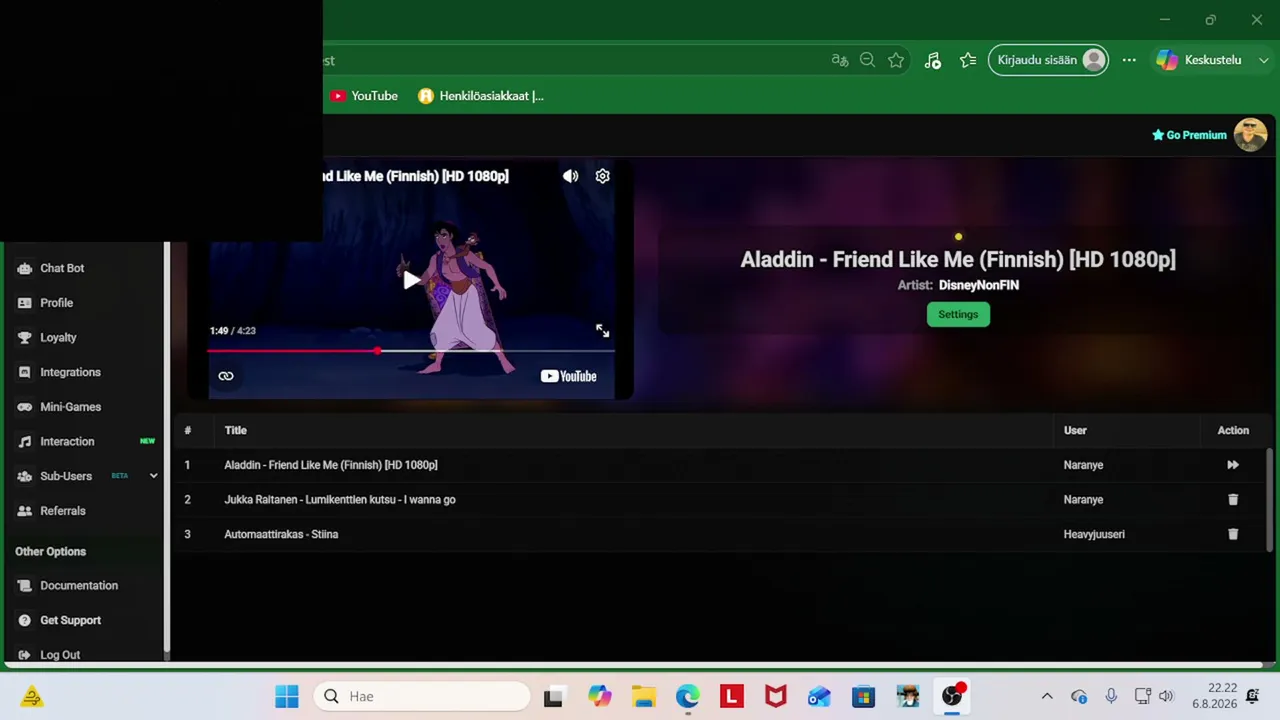The image size is (1280, 720).
Task: Open McAfee from the taskbar
Action: (x=775, y=696)
